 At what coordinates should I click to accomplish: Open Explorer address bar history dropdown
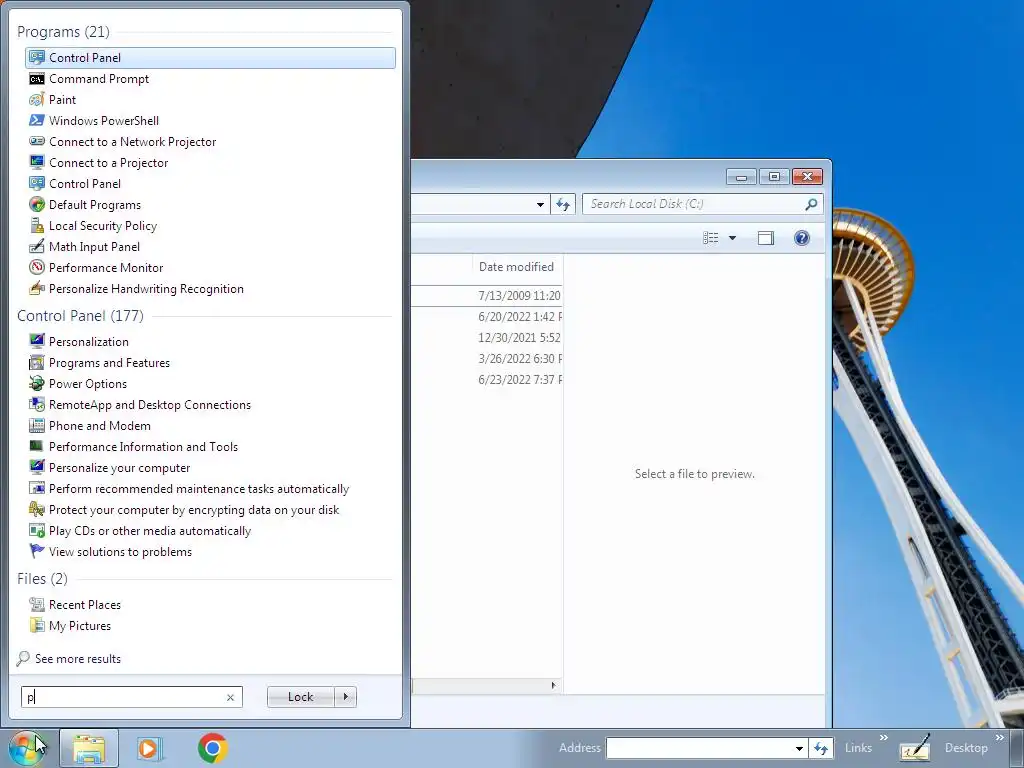pos(540,204)
